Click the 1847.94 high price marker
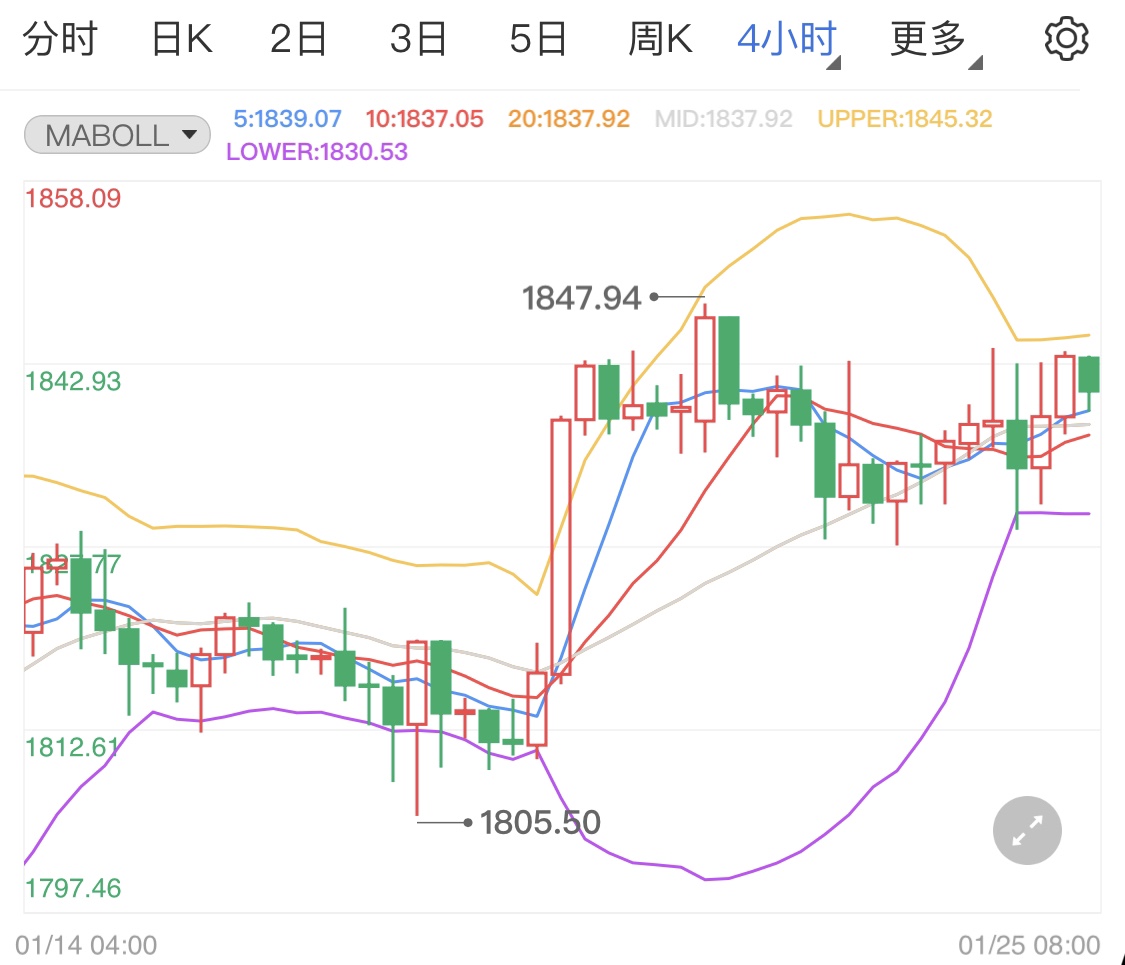The width and height of the screenshot is (1125, 965). (581, 298)
